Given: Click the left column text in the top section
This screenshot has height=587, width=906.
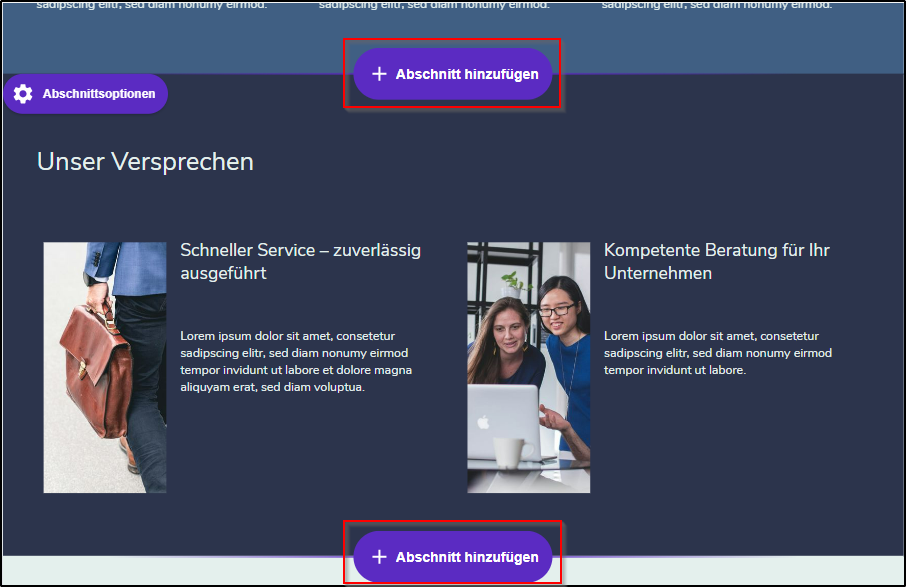Looking at the screenshot, I should 152,6.
